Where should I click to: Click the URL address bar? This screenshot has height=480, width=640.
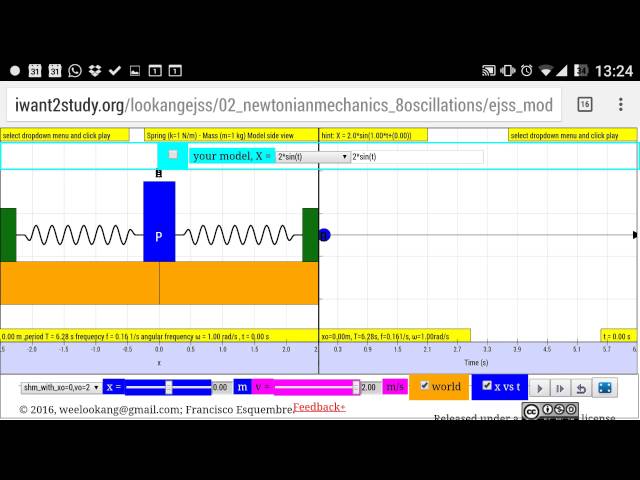click(x=284, y=105)
